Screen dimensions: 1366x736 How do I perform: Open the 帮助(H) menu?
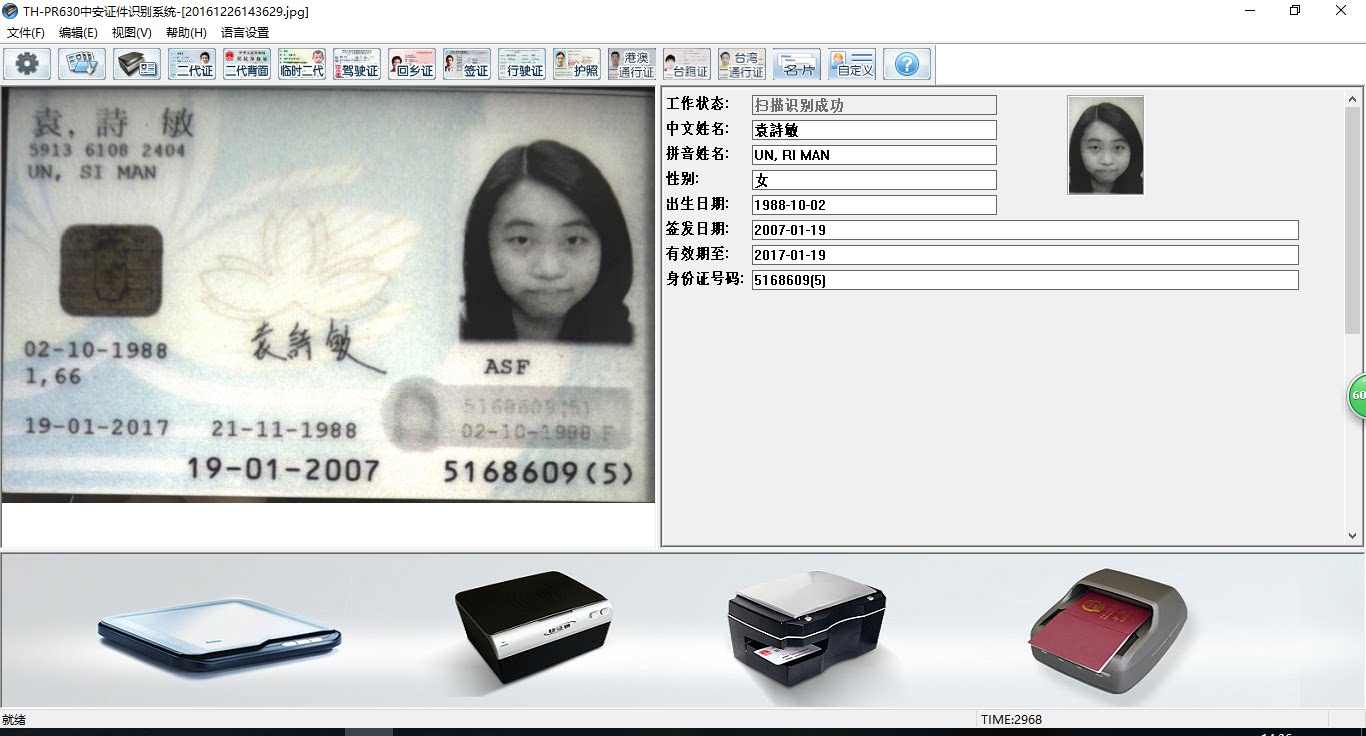(x=186, y=33)
